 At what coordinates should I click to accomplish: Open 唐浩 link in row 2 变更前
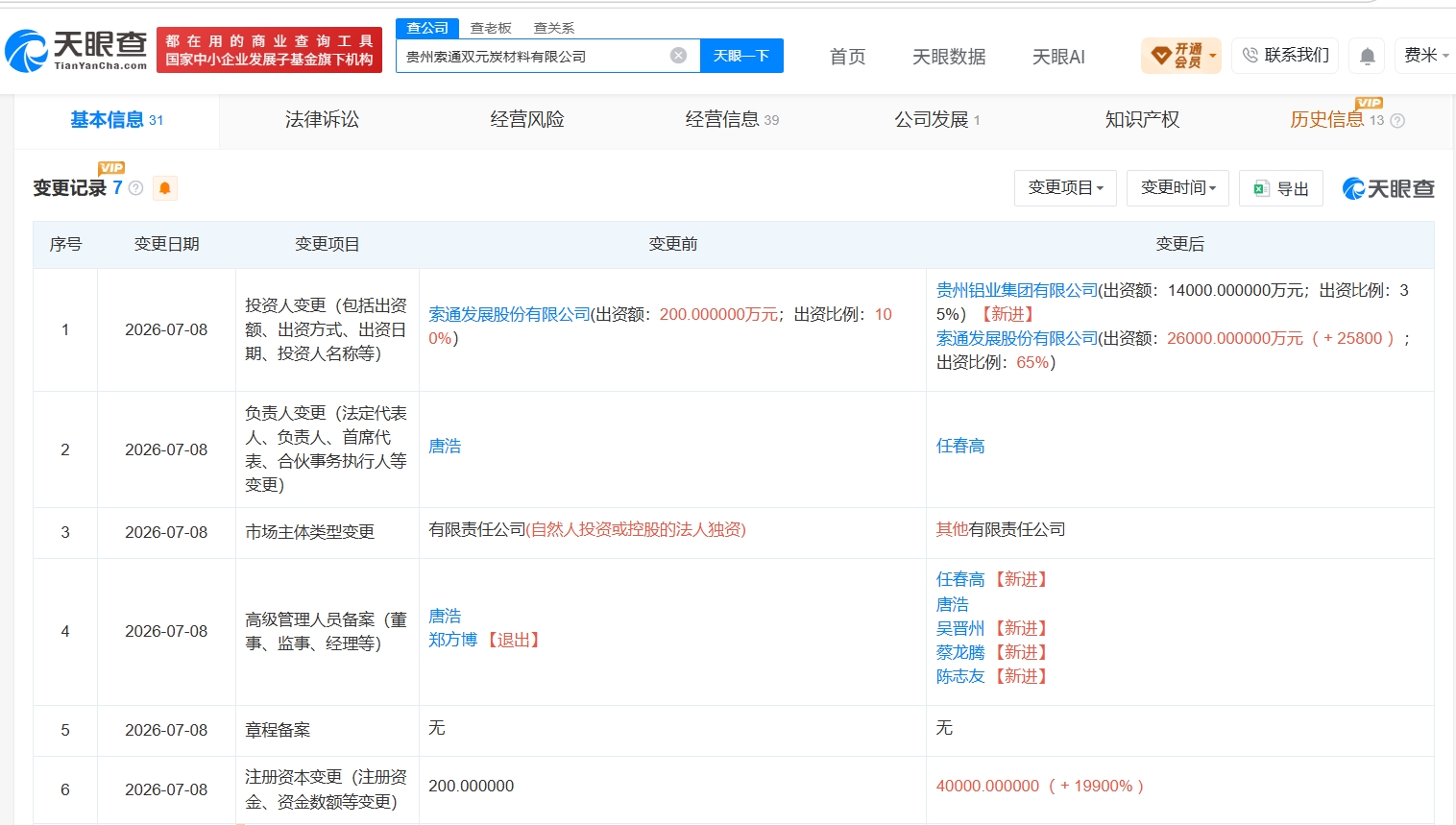tap(445, 446)
